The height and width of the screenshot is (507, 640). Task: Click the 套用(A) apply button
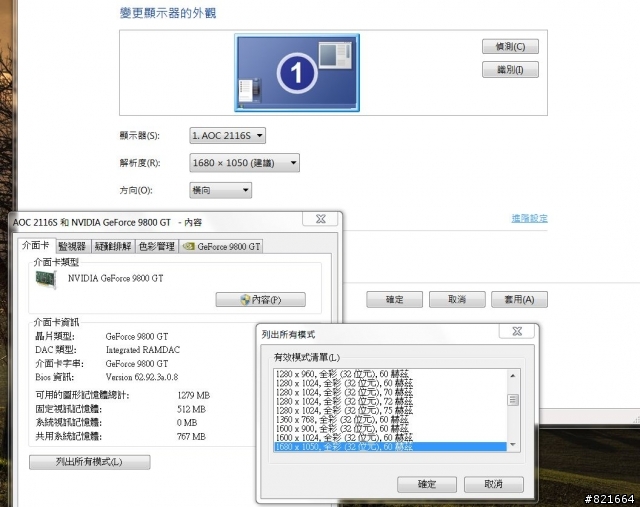click(x=520, y=300)
